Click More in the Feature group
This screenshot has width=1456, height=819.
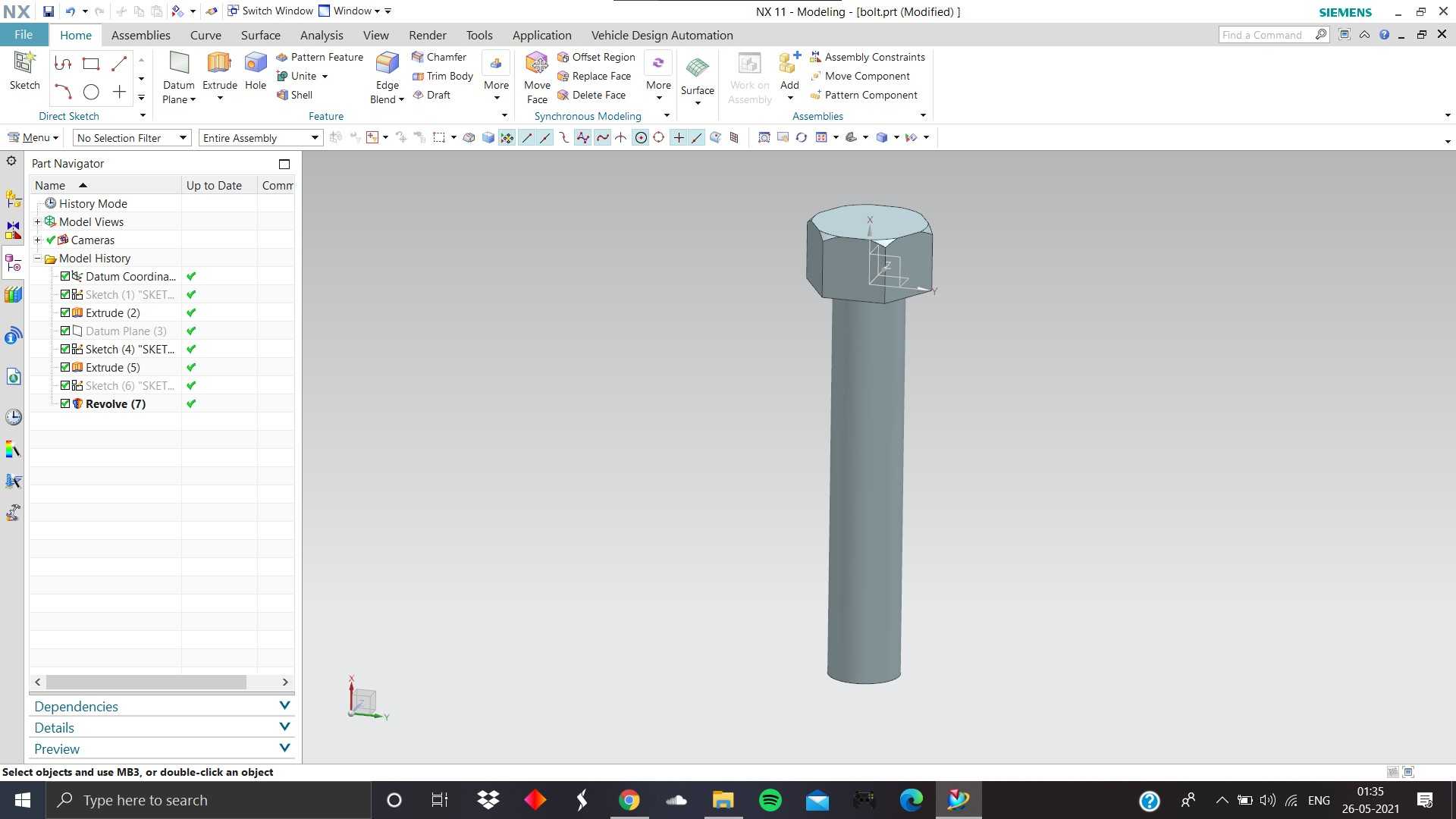[x=496, y=77]
